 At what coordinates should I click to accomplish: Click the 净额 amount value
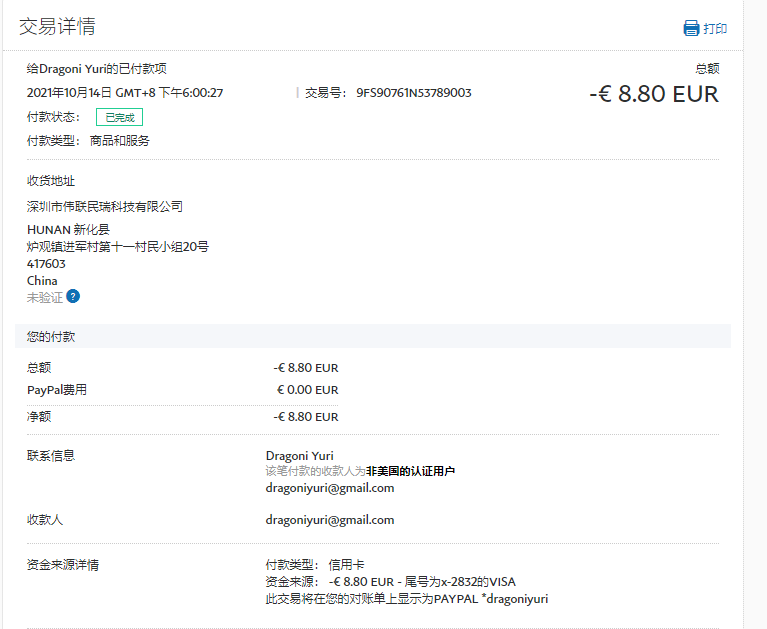(x=306, y=417)
